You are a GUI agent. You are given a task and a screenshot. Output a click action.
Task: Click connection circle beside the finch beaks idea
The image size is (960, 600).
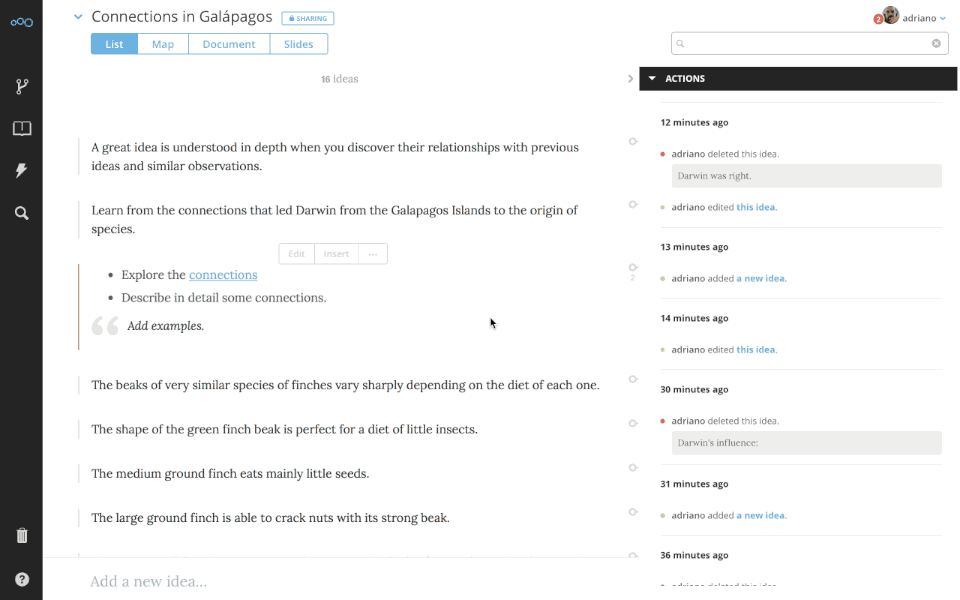pyautogui.click(x=633, y=379)
